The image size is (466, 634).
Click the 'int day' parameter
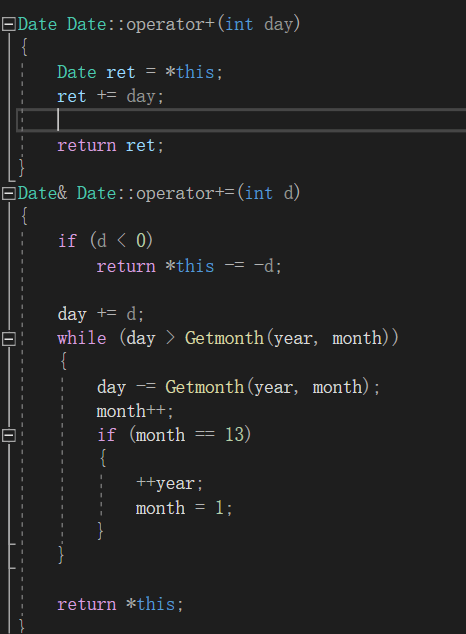coord(259,24)
